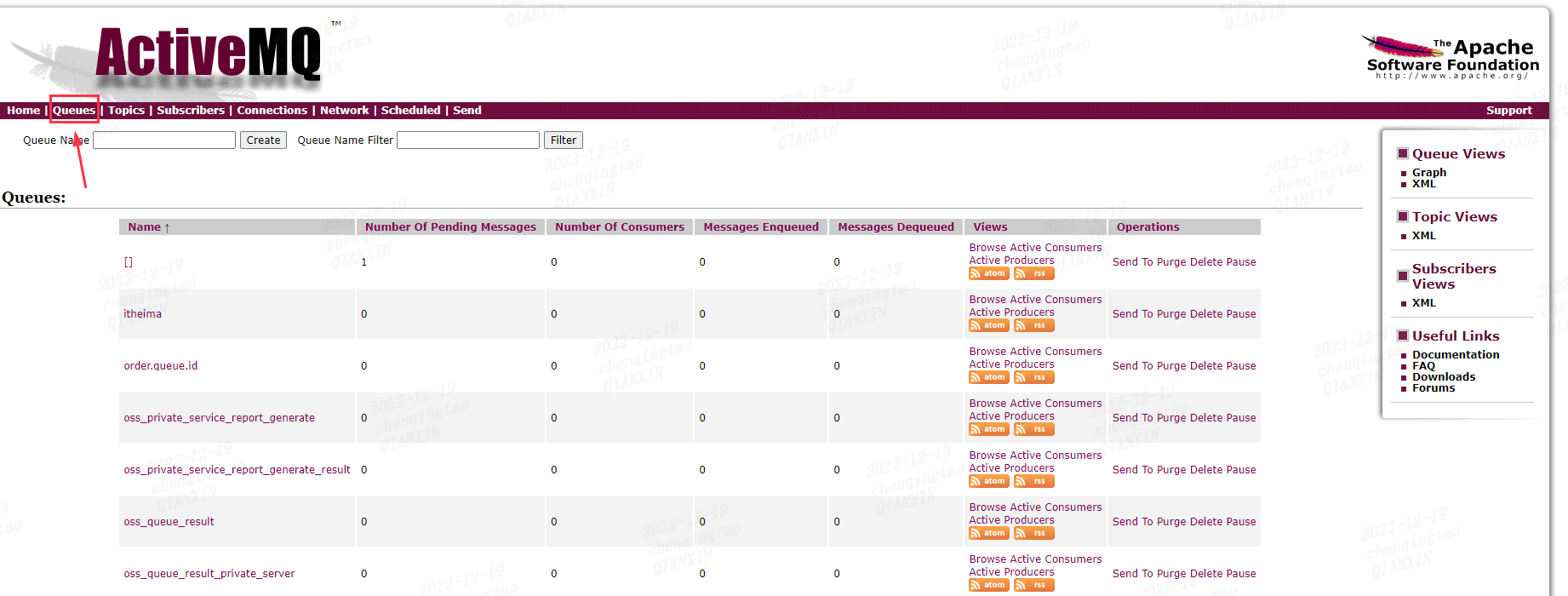Focus the Queue Name Filter field
The image size is (1568, 596).
[468, 140]
